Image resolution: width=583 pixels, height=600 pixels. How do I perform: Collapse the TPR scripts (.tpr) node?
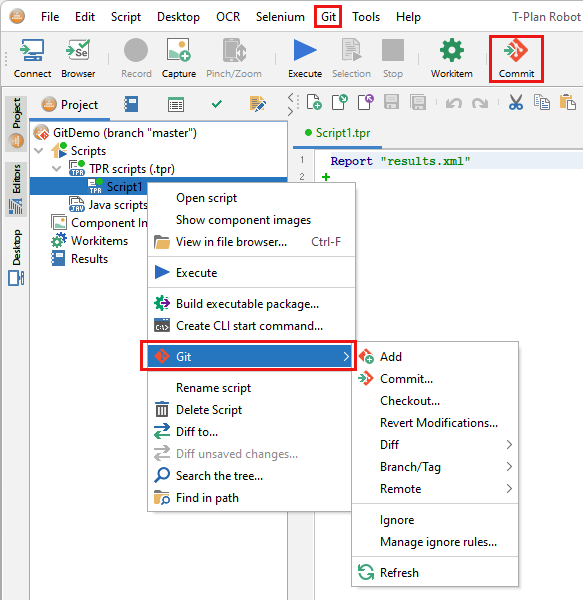[x=56, y=168]
